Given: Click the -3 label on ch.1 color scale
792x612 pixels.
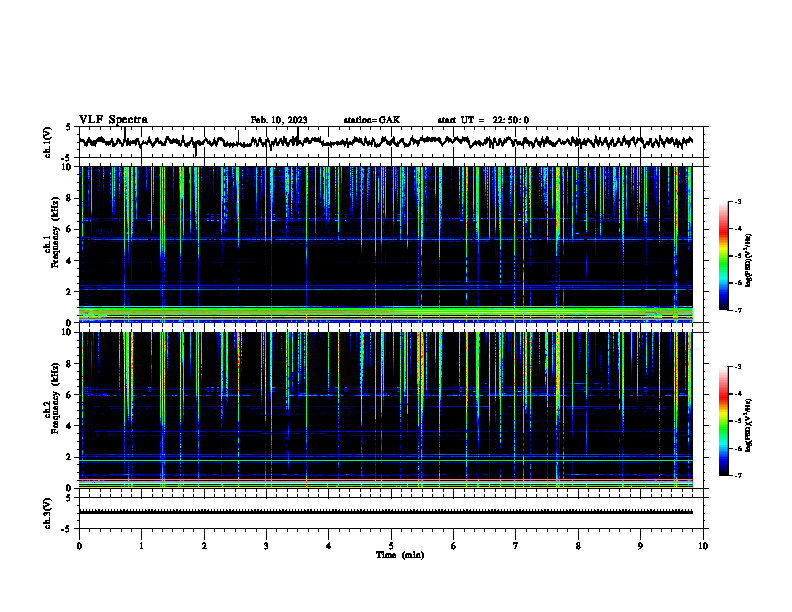Looking at the screenshot, I should (x=737, y=201).
